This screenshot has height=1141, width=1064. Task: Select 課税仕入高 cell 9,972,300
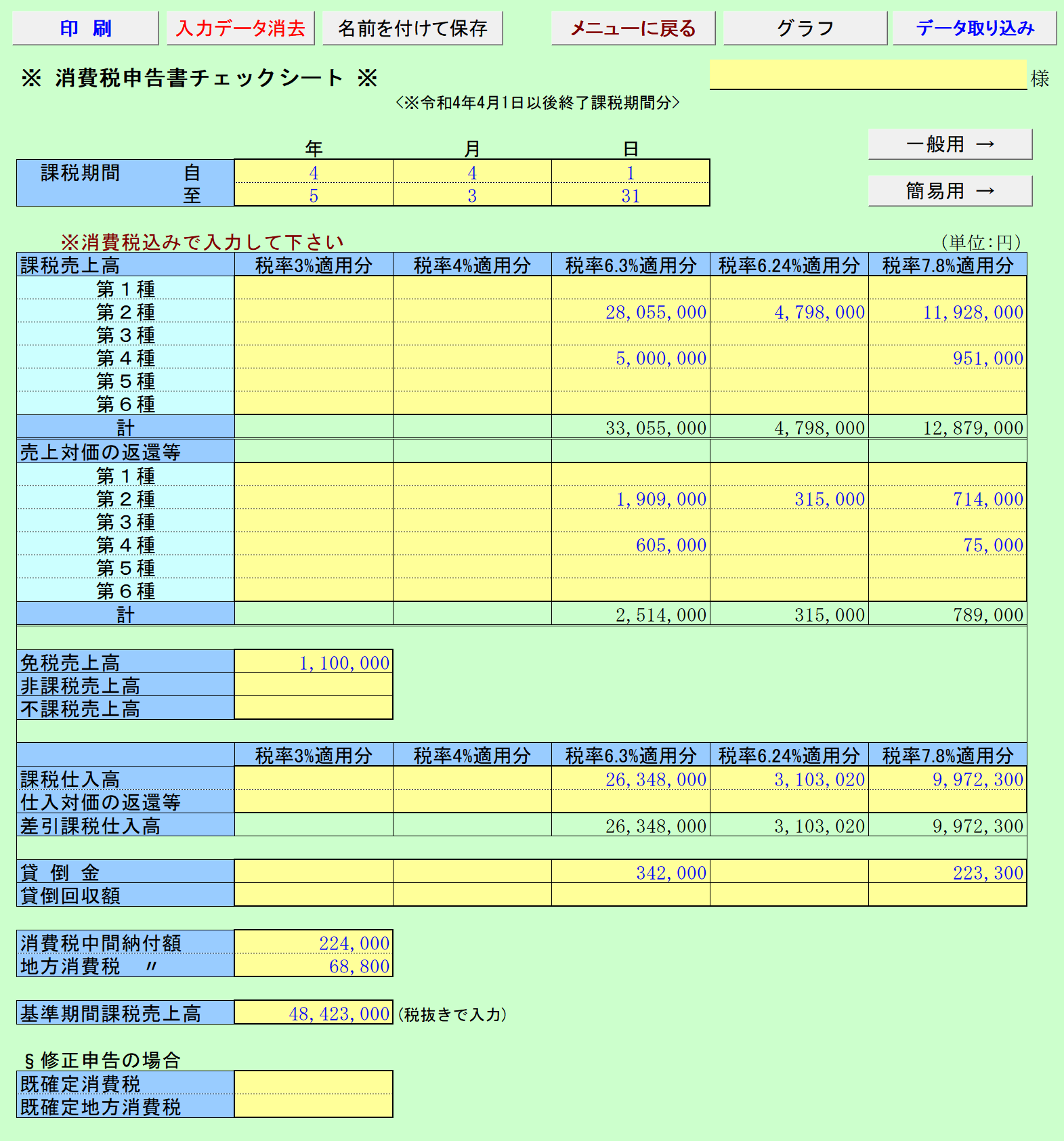click(x=948, y=779)
